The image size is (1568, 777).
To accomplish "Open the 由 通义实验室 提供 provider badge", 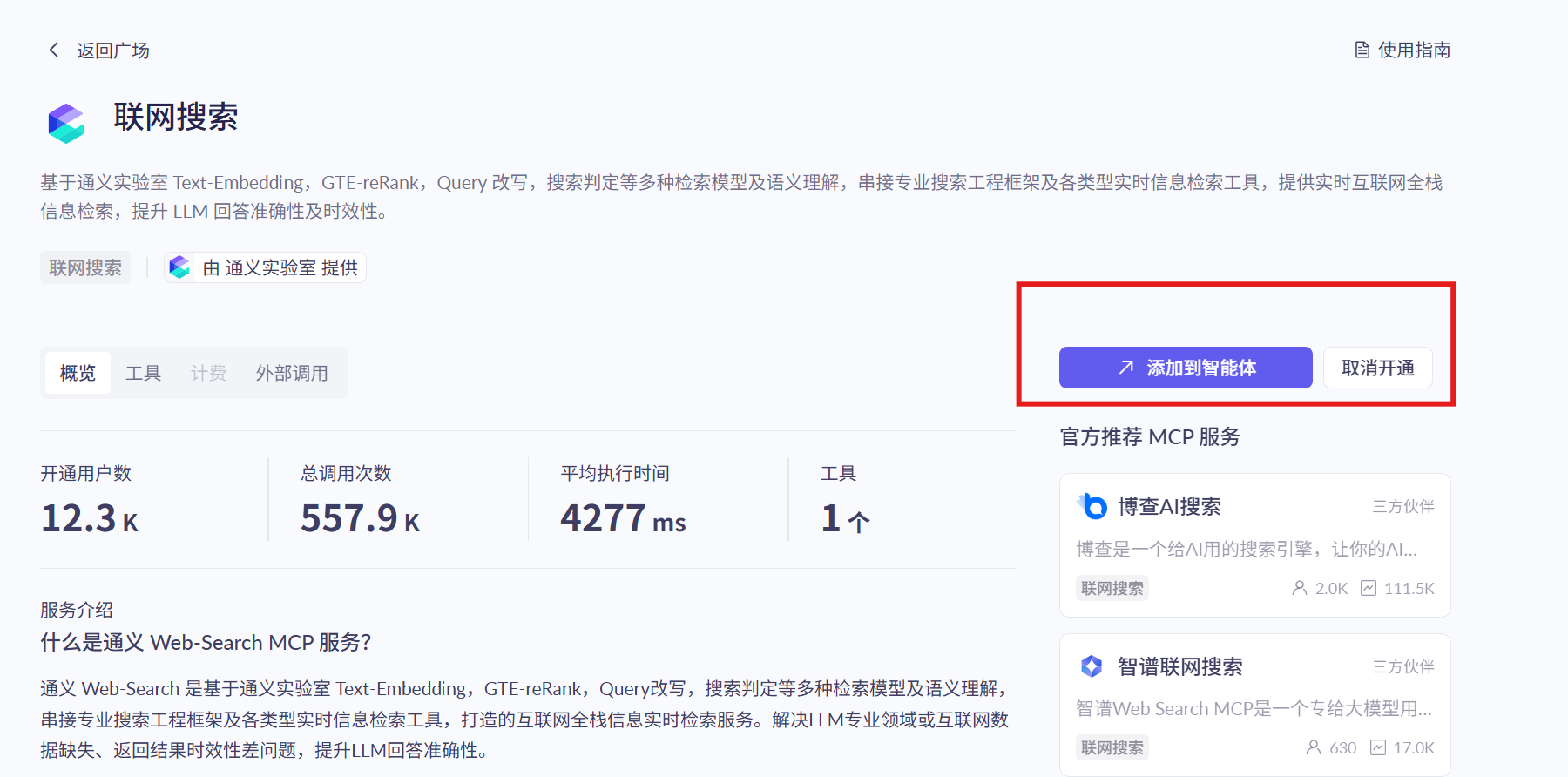I will 265,267.
